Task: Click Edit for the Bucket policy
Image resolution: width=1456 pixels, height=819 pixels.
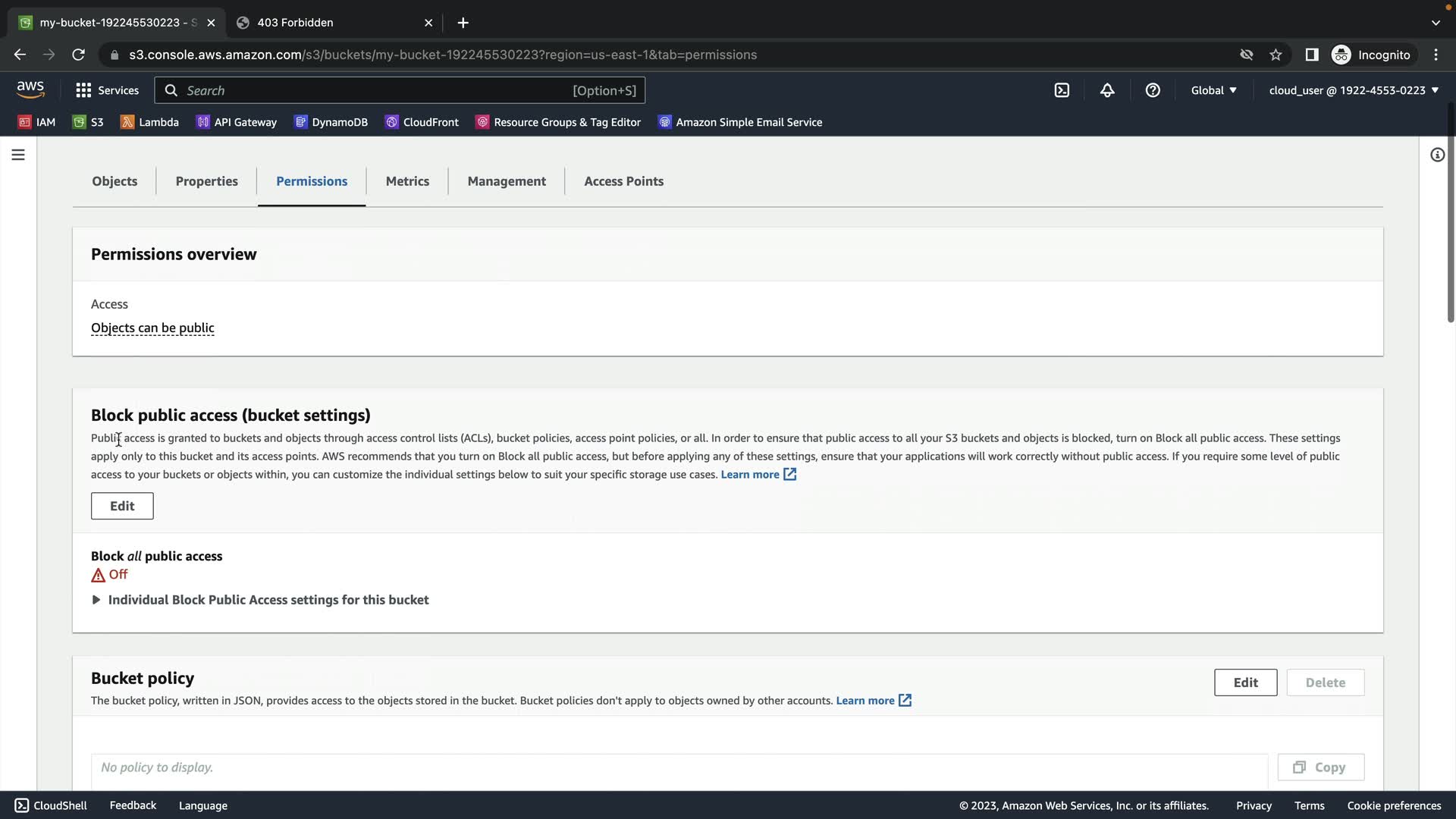Action: tap(1245, 682)
